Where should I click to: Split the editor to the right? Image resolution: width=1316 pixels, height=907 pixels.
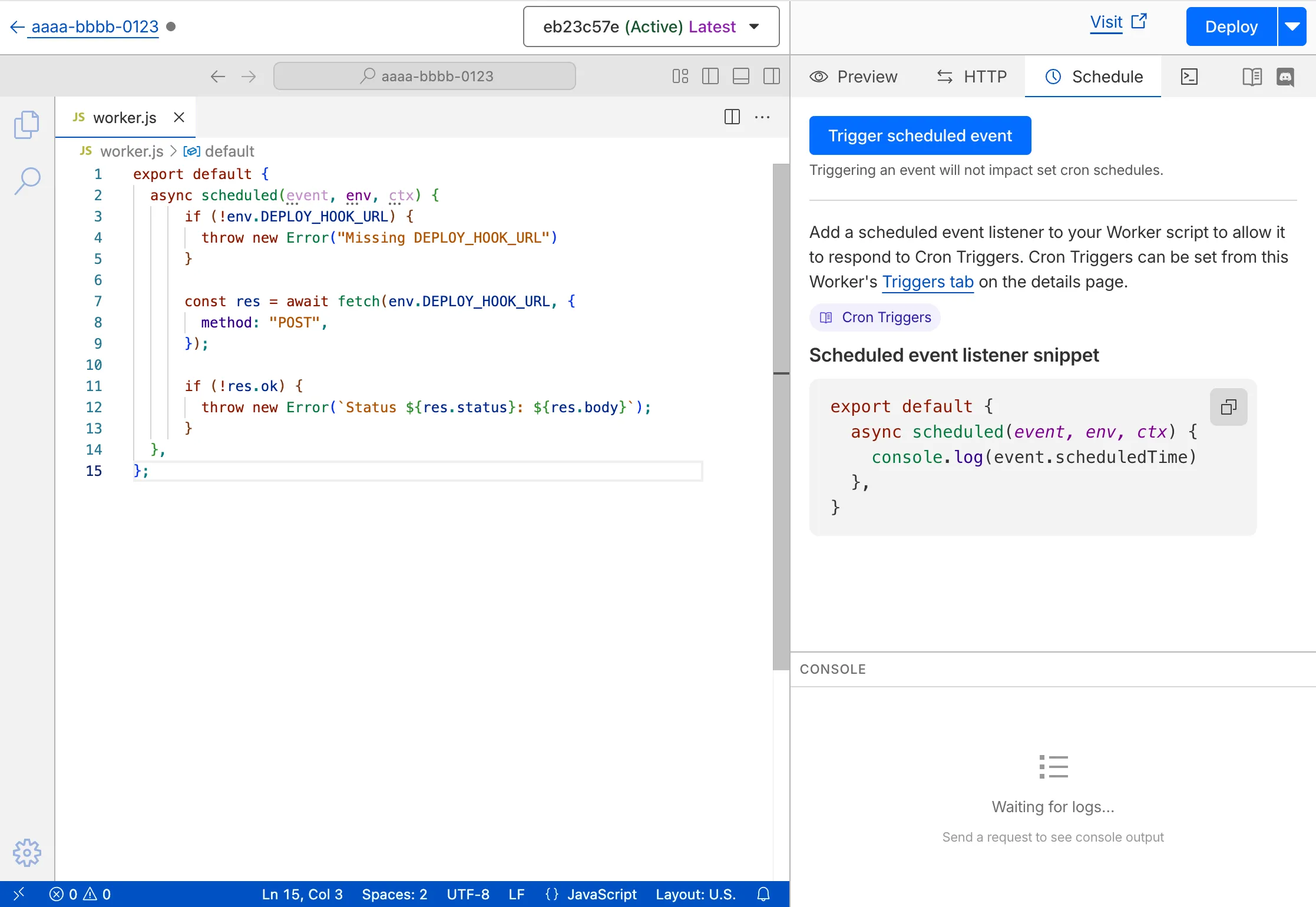click(x=732, y=117)
